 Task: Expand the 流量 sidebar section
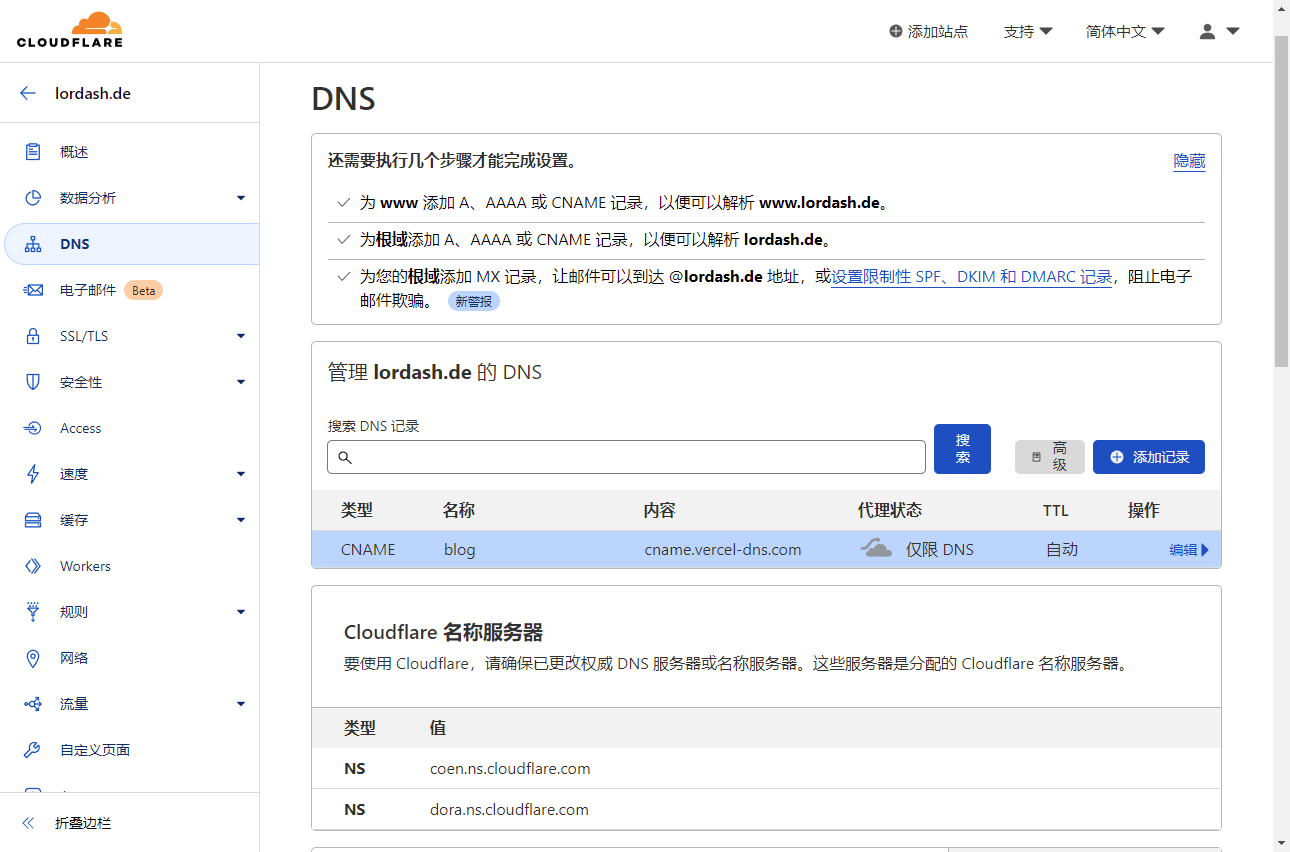241,704
